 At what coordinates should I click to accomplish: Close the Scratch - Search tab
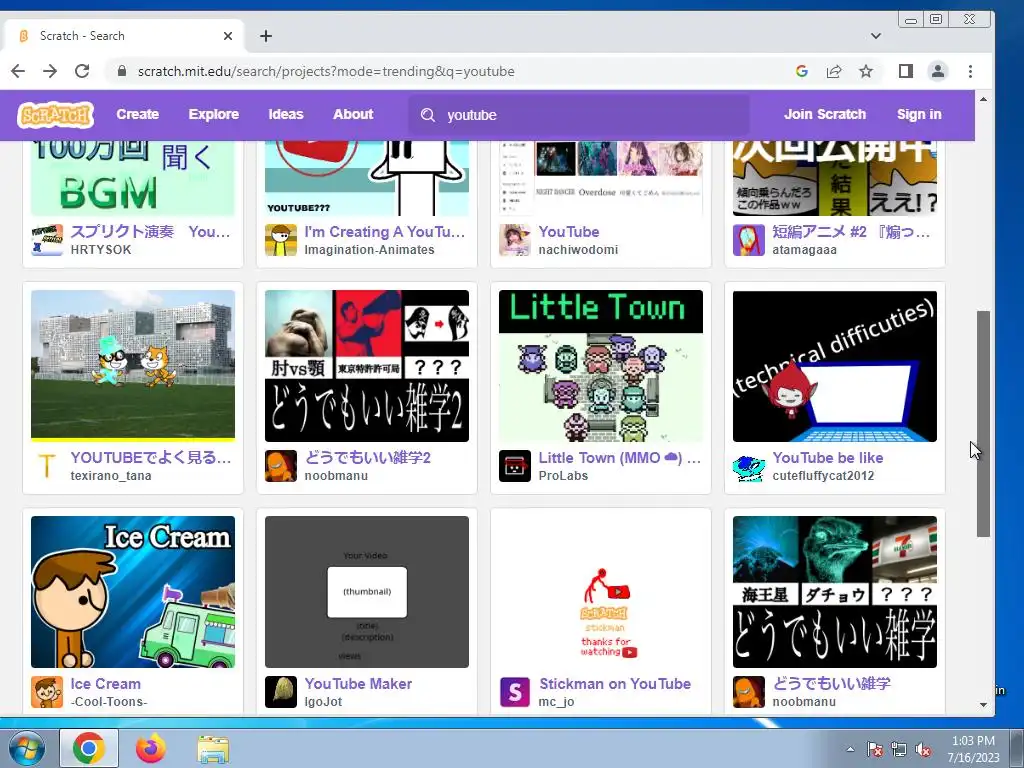[x=228, y=36]
